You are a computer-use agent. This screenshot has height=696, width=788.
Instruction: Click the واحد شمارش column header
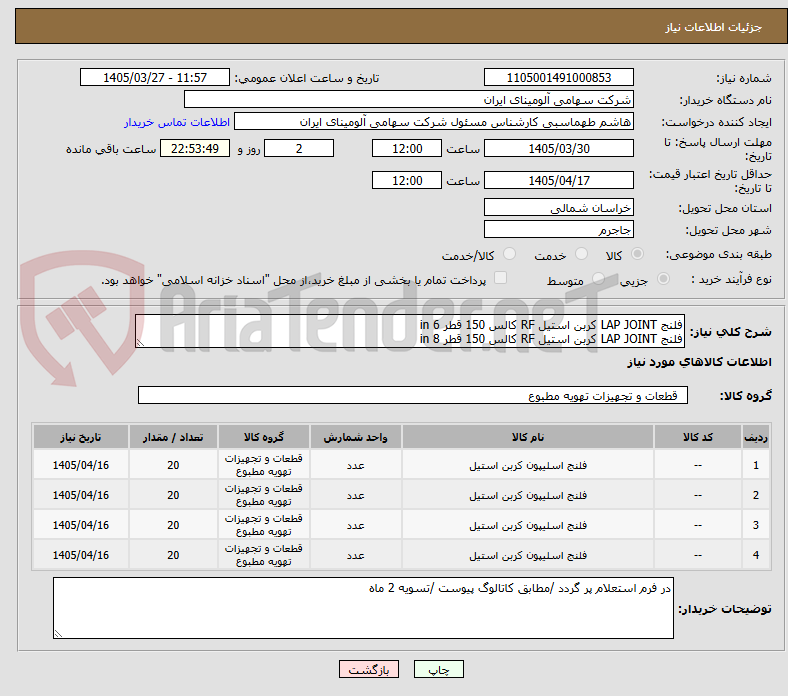click(x=355, y=437)
